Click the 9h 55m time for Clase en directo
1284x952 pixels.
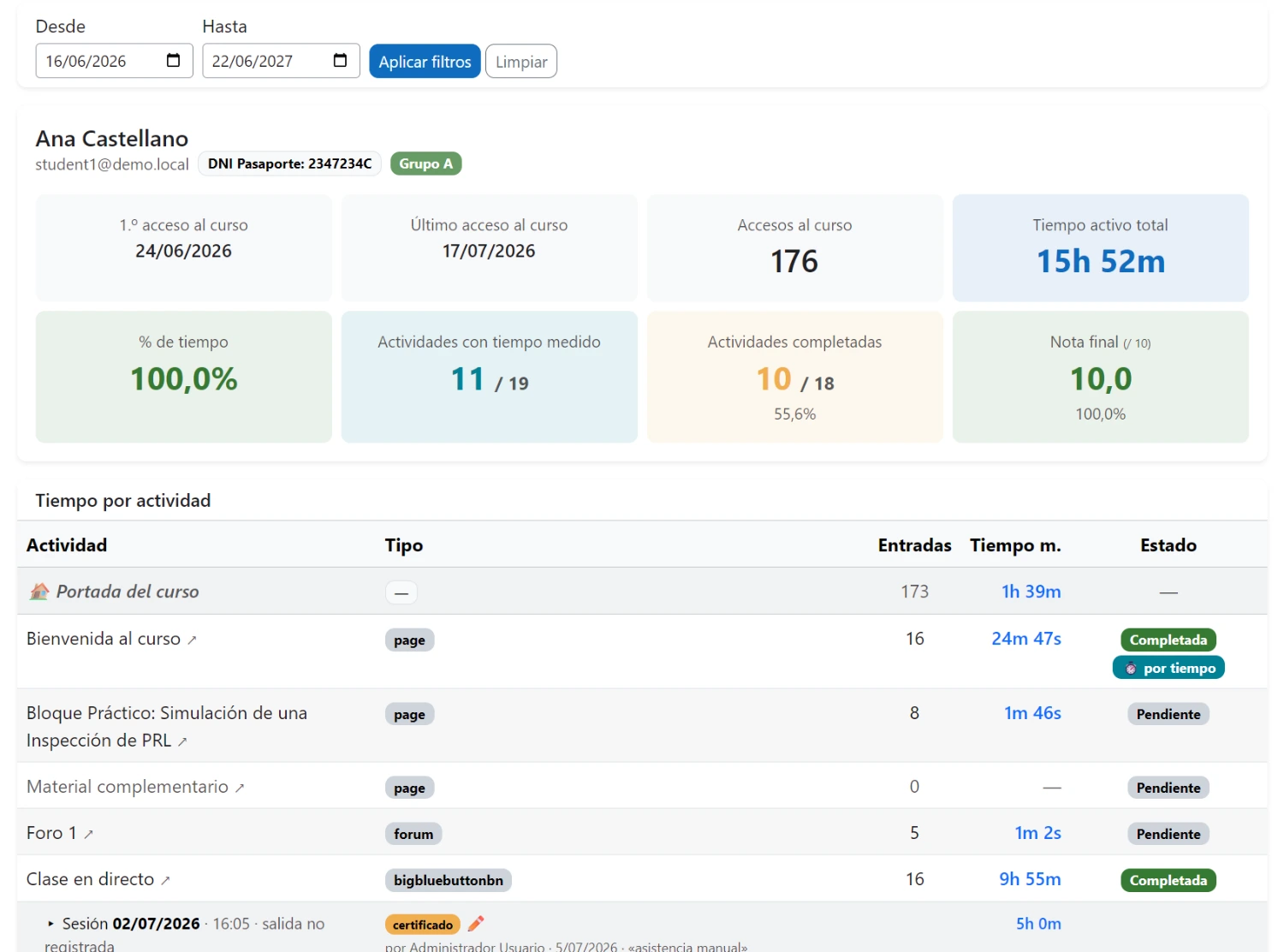click(x=1030, y=879)
